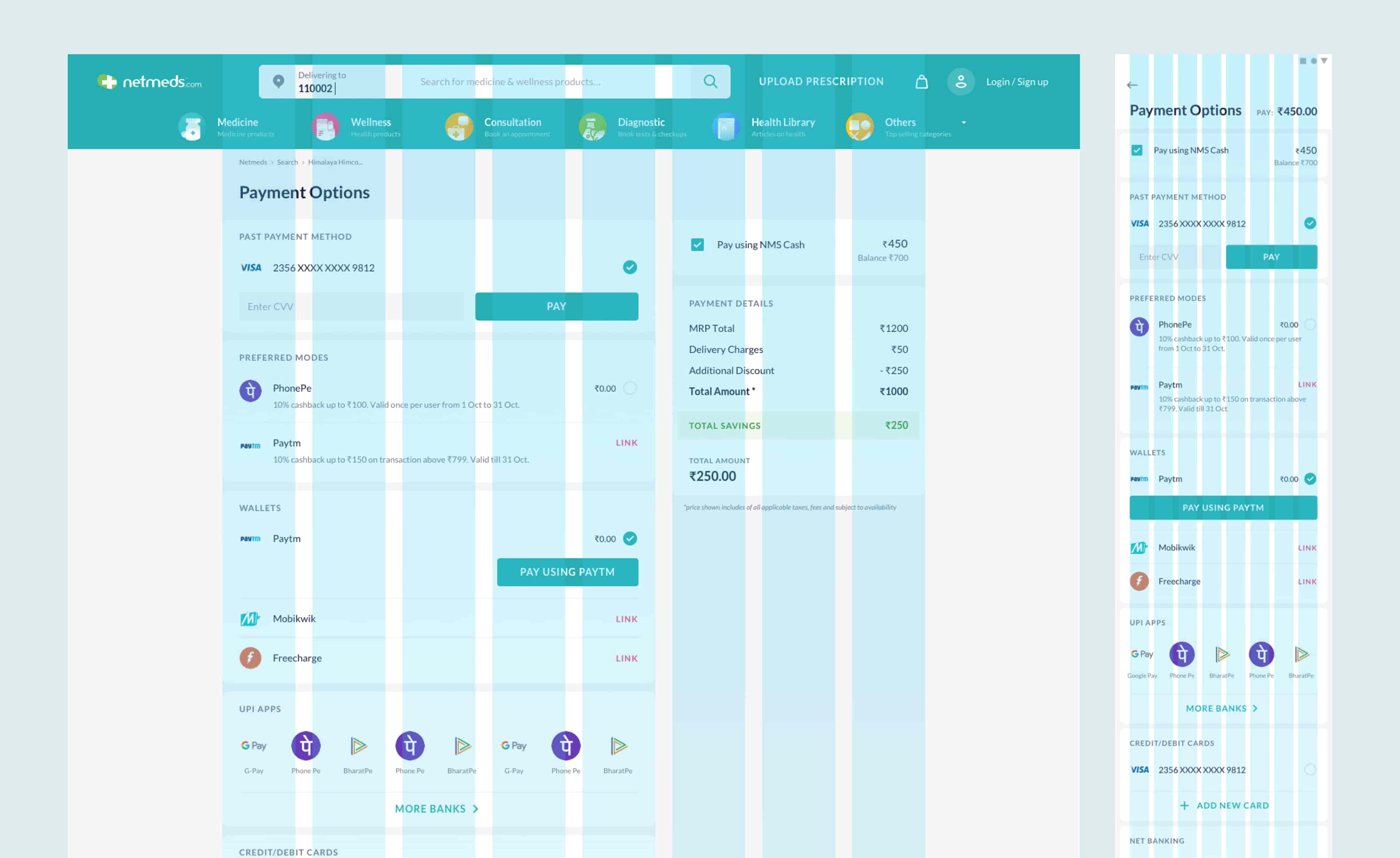
Task: Select the Paytm wallet radio on the desktop page
Action: pos(630,539)
